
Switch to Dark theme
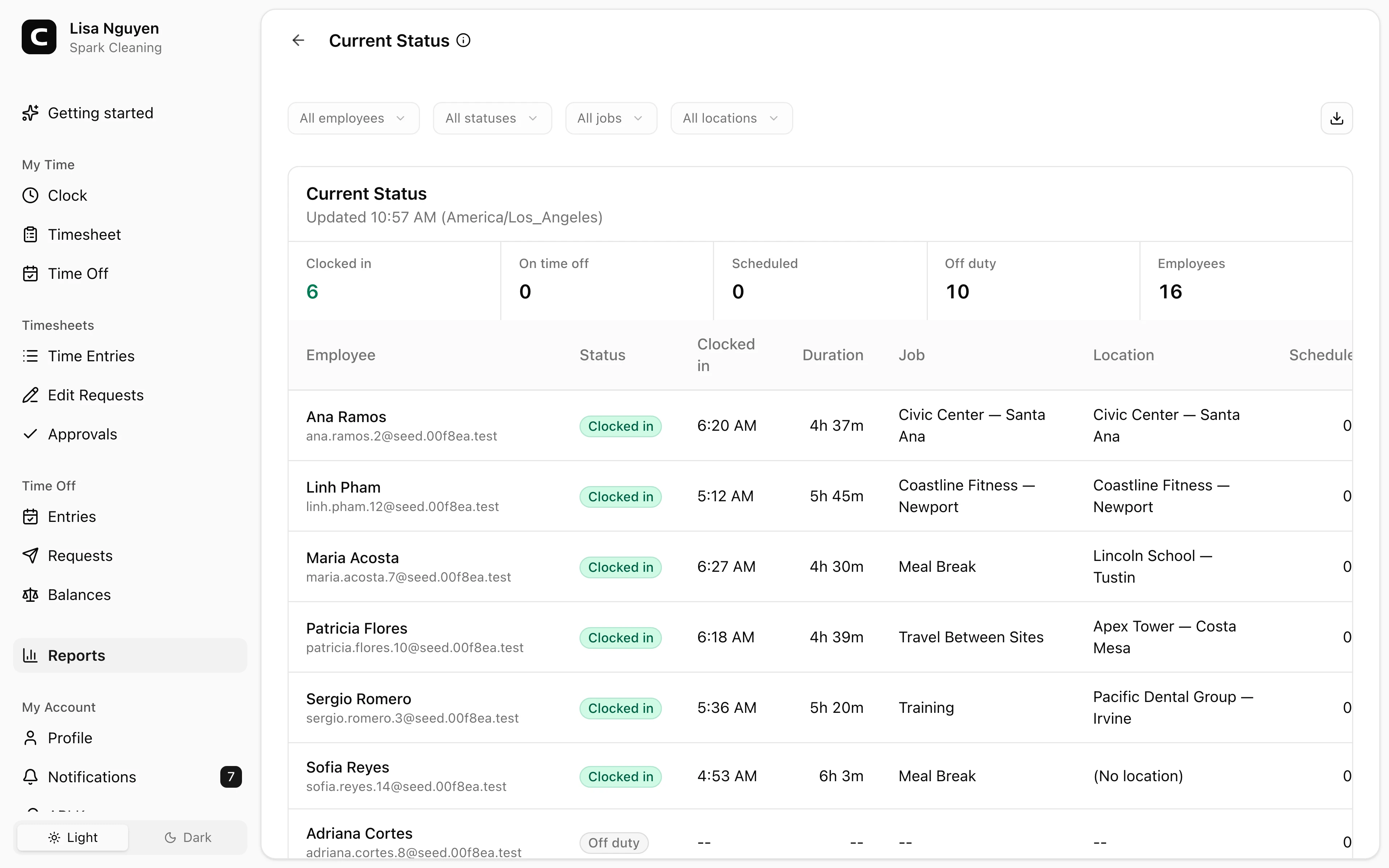(x=188, y=838)
